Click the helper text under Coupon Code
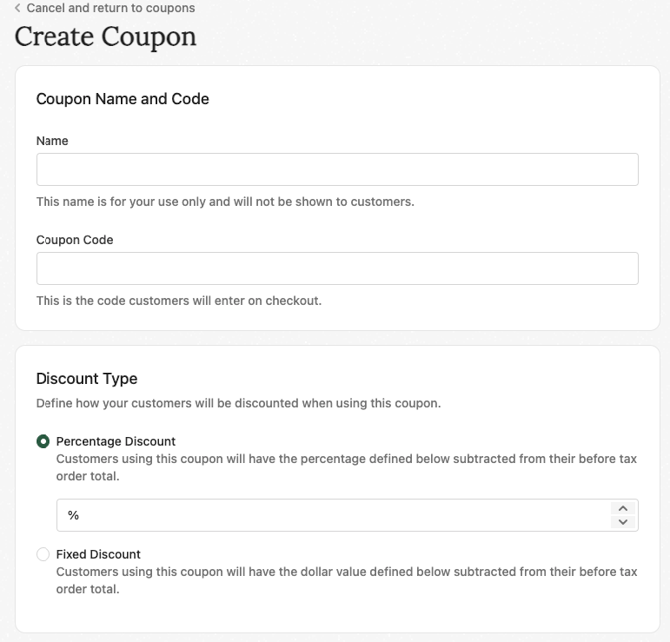Screen dimensions: 670x642 coord(179,300)
